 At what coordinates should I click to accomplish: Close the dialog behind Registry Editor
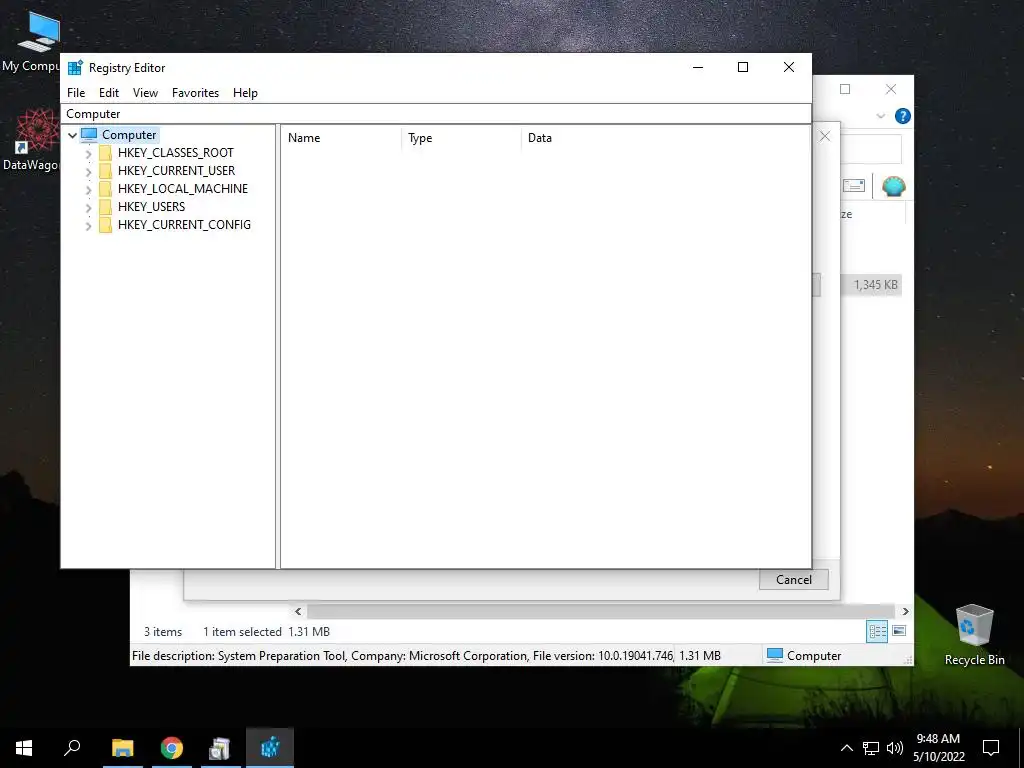[x=825, y=136]
